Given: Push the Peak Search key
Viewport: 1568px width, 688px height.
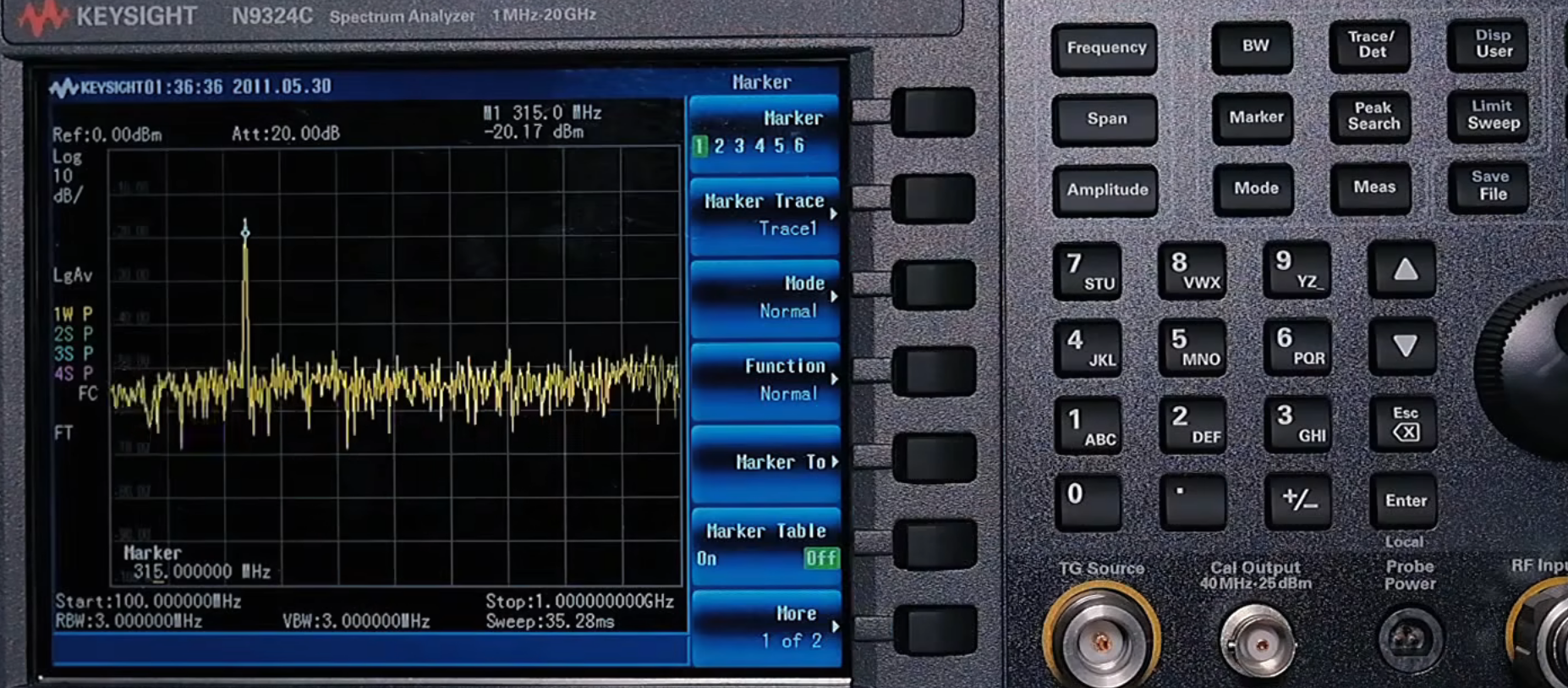Looking at the screenshot, I should [x=1372, y=116].
